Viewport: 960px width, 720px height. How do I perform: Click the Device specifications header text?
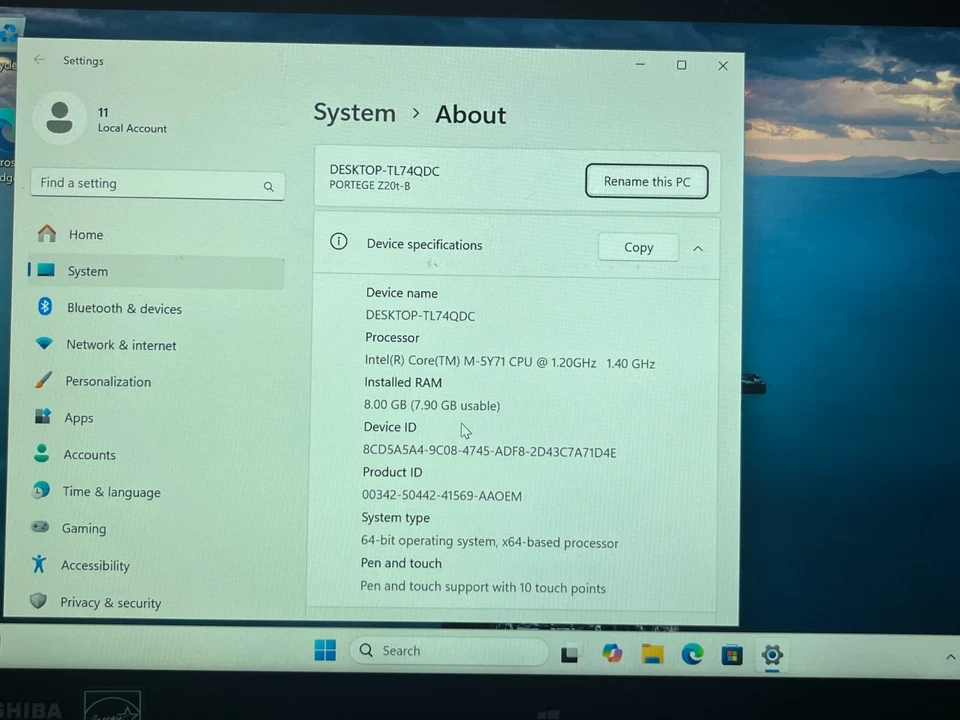pyautogui.click(x=424, y=244)
